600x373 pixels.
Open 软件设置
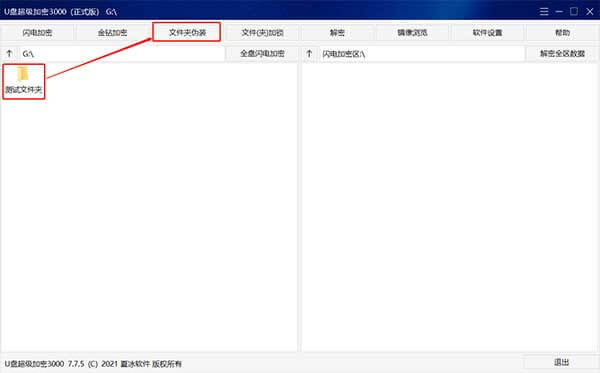point(487,33)
